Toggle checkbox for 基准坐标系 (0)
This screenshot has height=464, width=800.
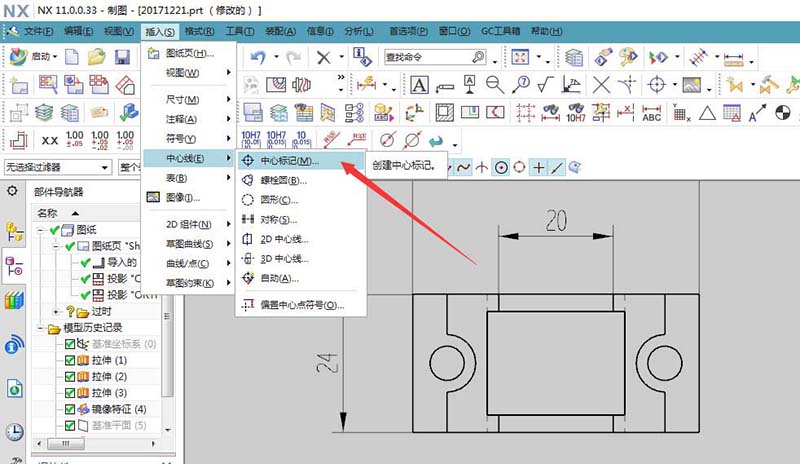click(70, 344)
